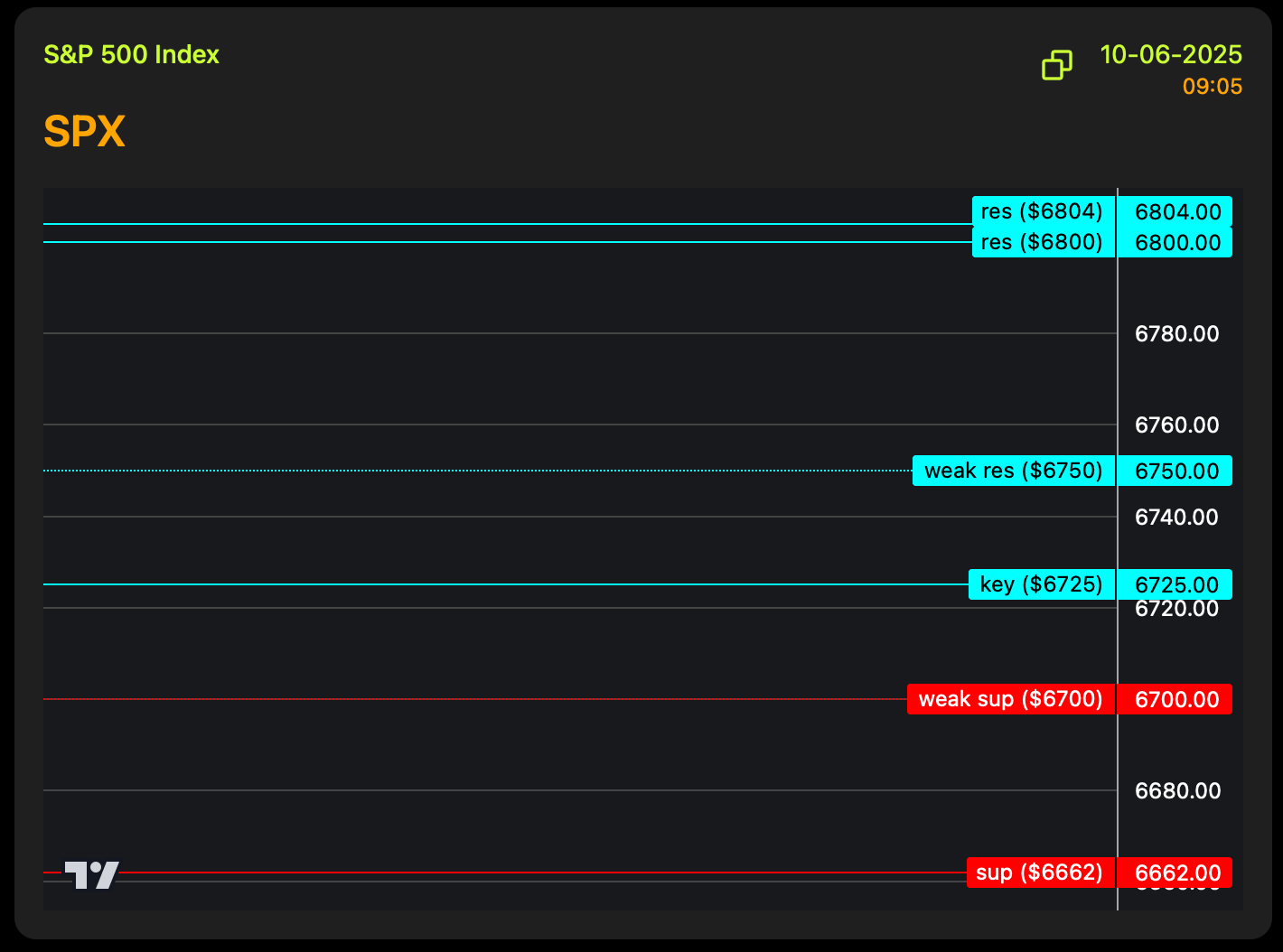This screenshot has width=1283, height=952.
Task: Click the 09:05 timestamp
Action: [1212, 87]
